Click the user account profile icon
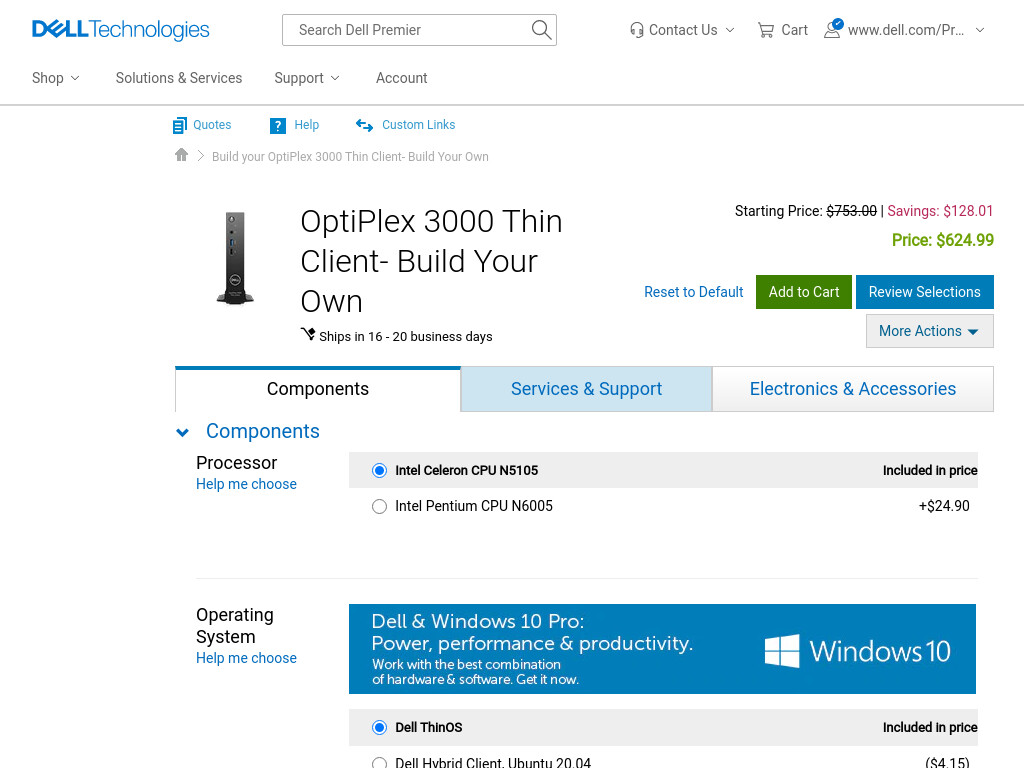 [x=833, y=29]
